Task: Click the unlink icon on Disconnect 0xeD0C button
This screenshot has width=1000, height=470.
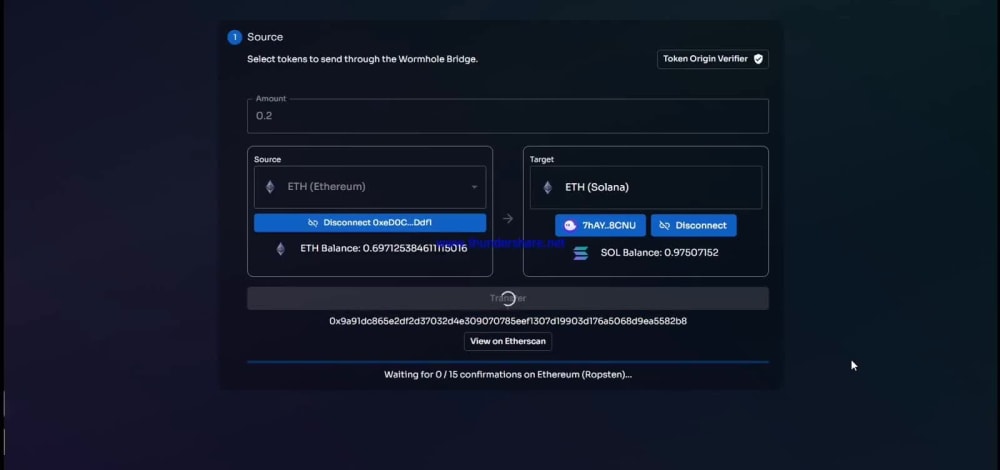Action: [313, 223]
